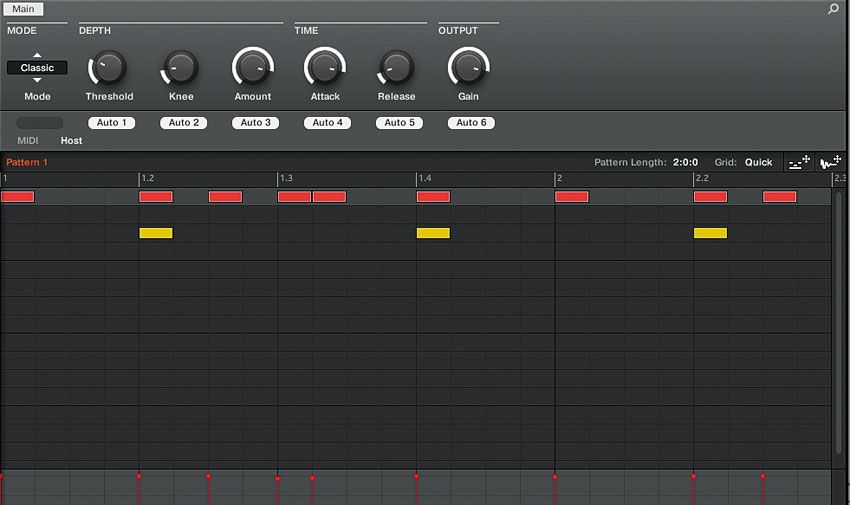The image size is (850, 505).
Task: Select the yellow note at 1.4
Action: pyautogui.click(x=433, y=233)
